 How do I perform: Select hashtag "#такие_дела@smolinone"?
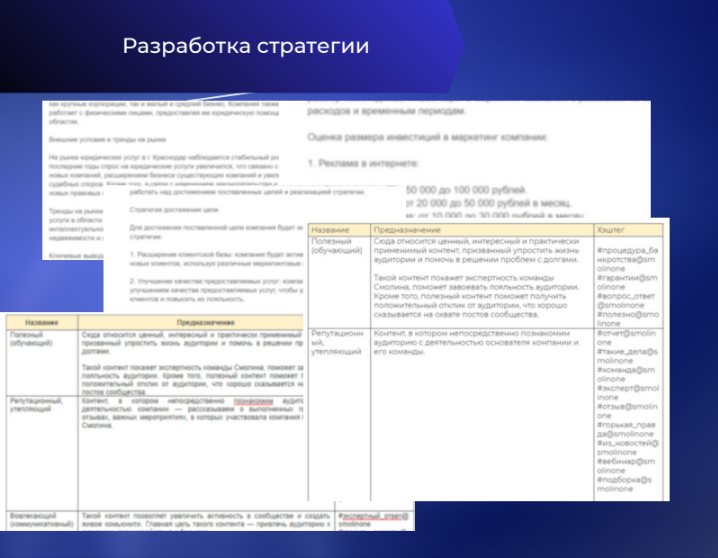627,356
